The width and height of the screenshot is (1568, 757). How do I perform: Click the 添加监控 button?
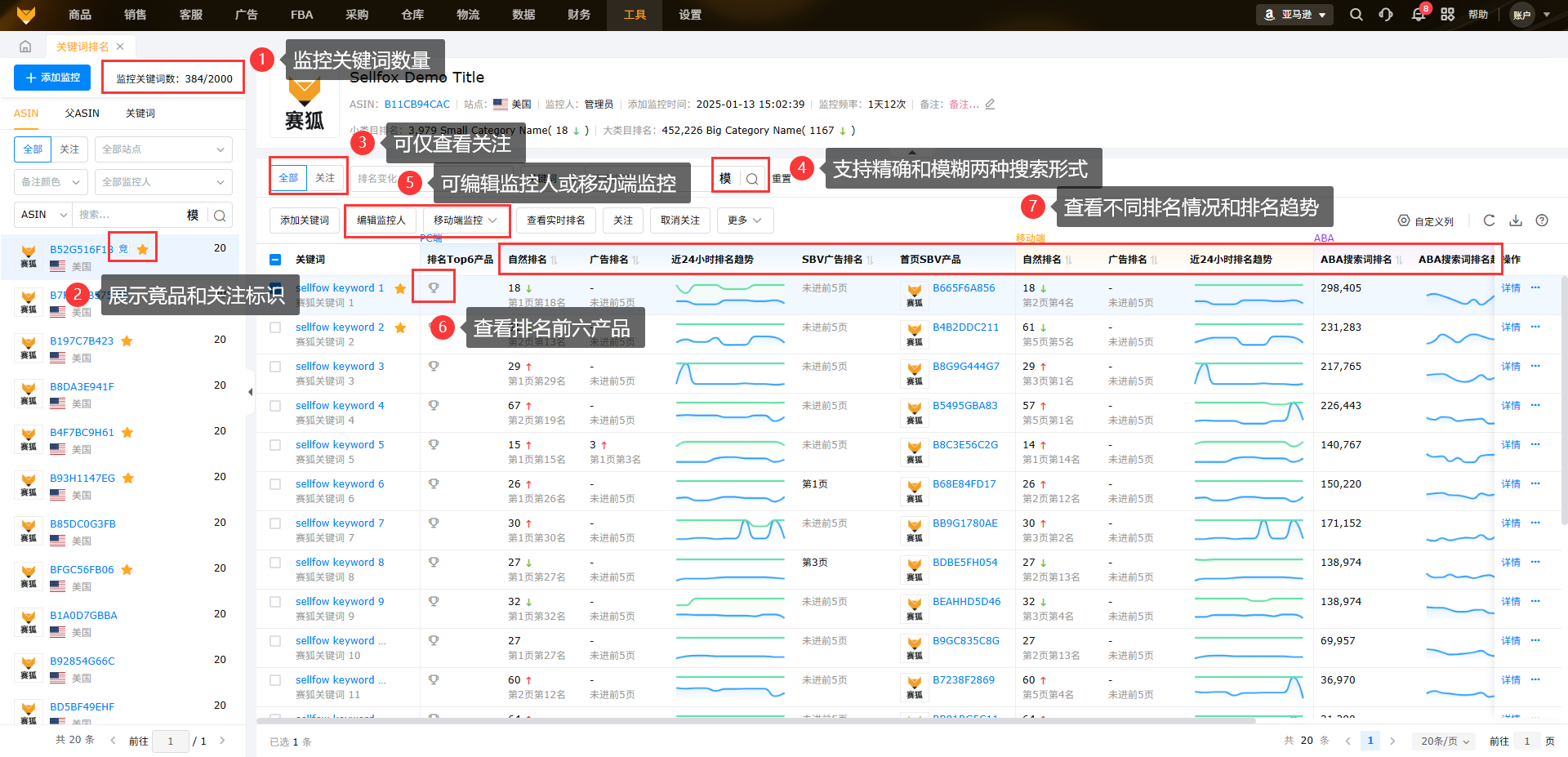click(52, 78)
